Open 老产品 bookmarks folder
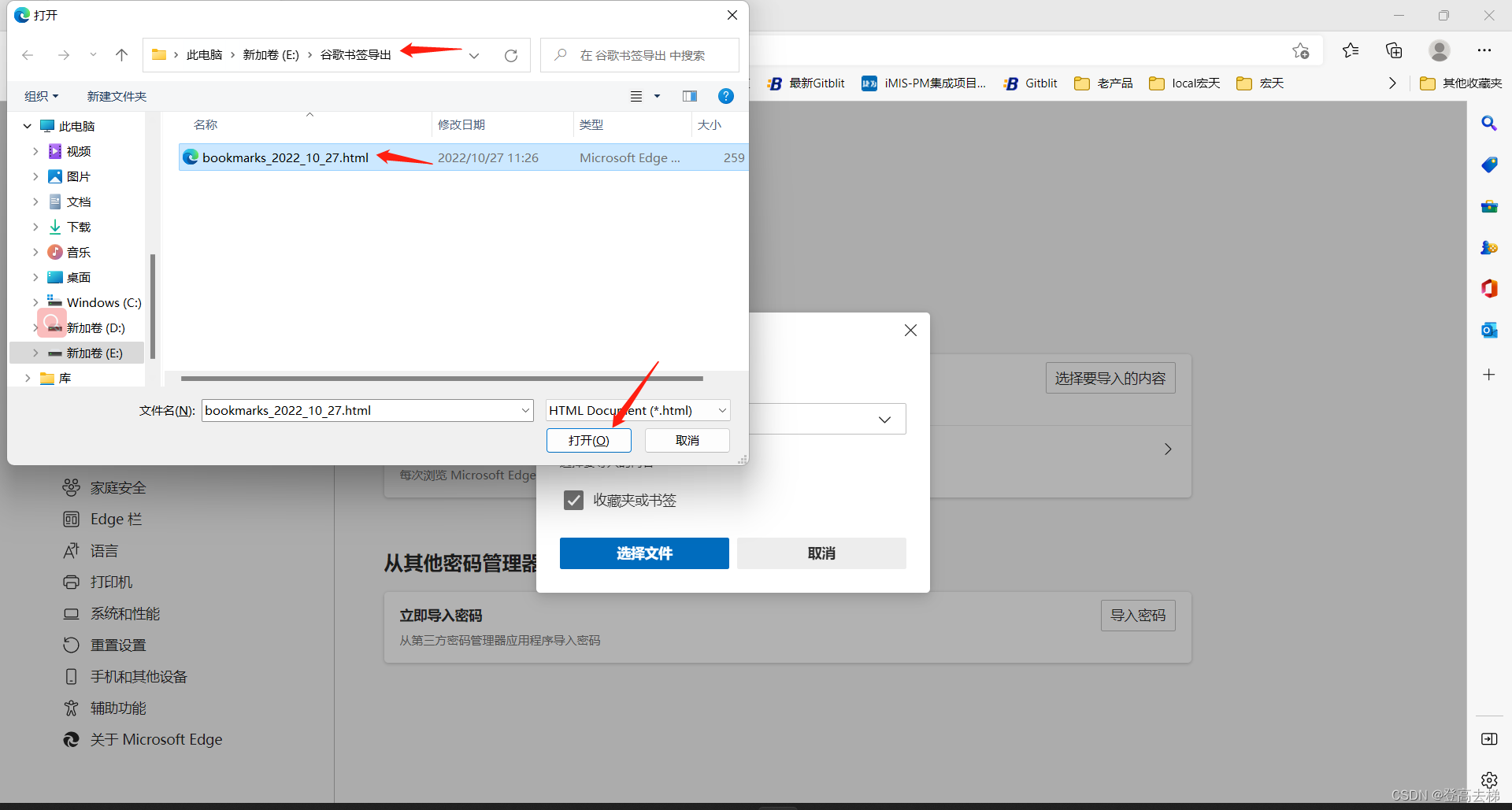The height and width of the screenshot is (810, 1512). [x=1103, y=83]
